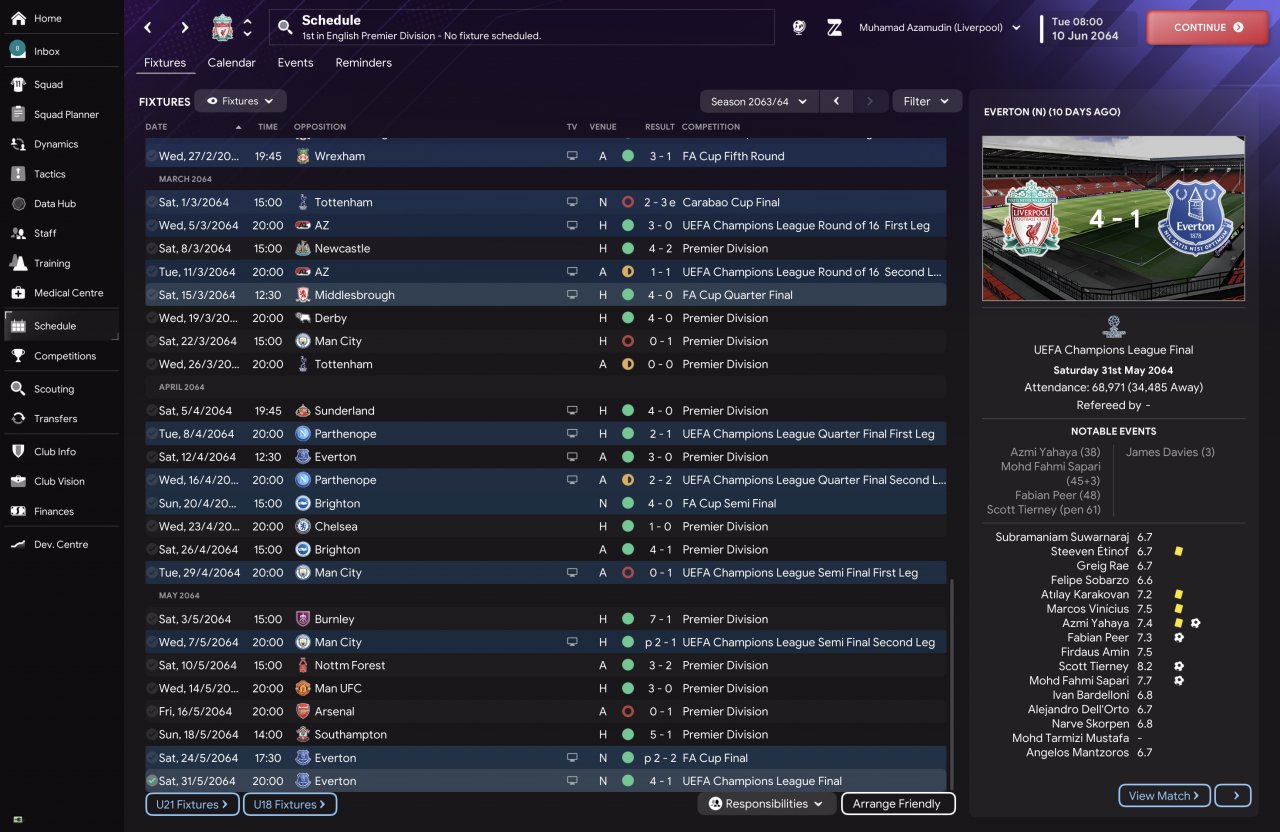Expand the Season 2063/64 dropdown
1280x832 pixels.
point(758,101)
